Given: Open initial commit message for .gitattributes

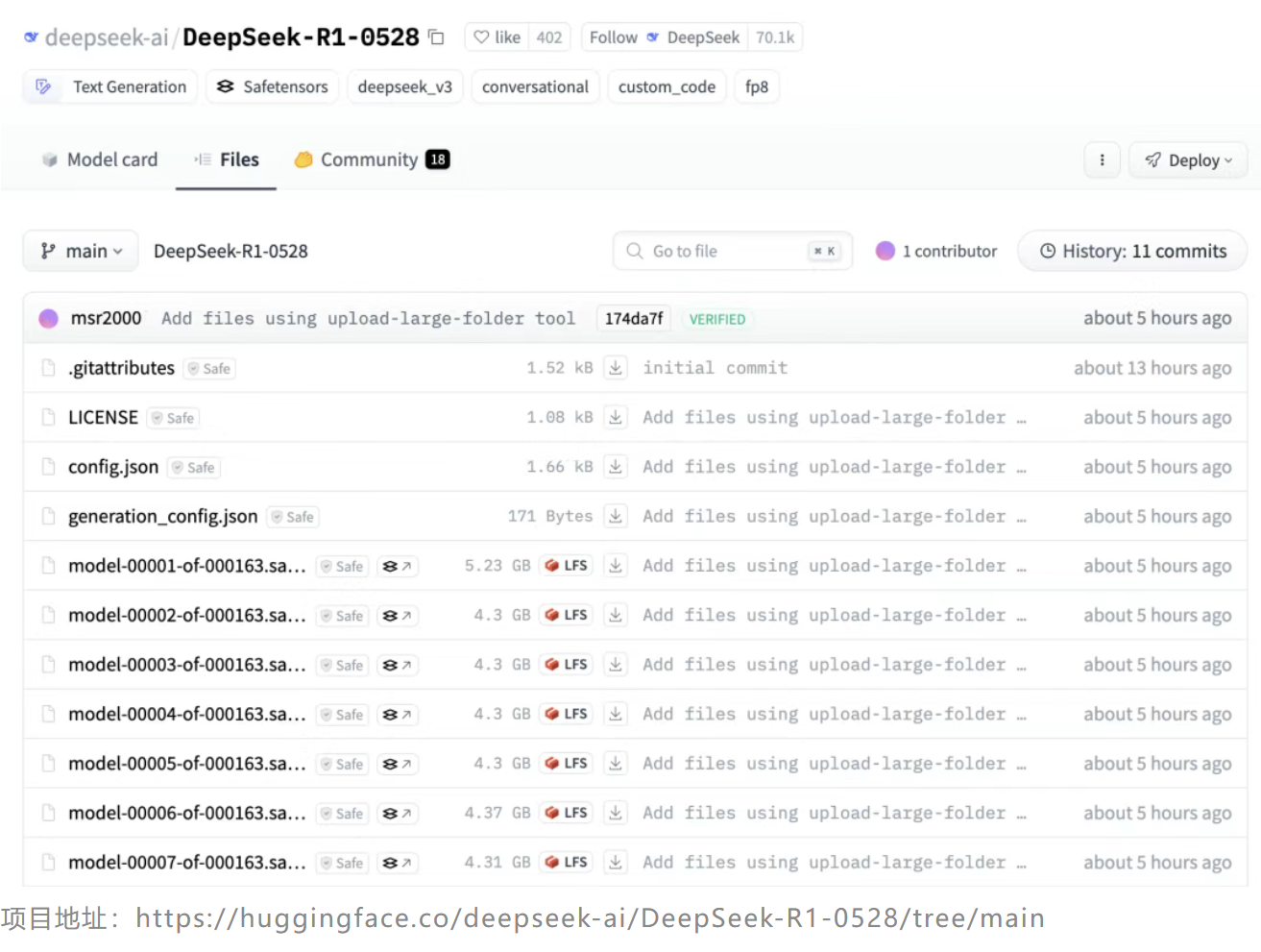Looking at the screenshot, I should [715, 368].
